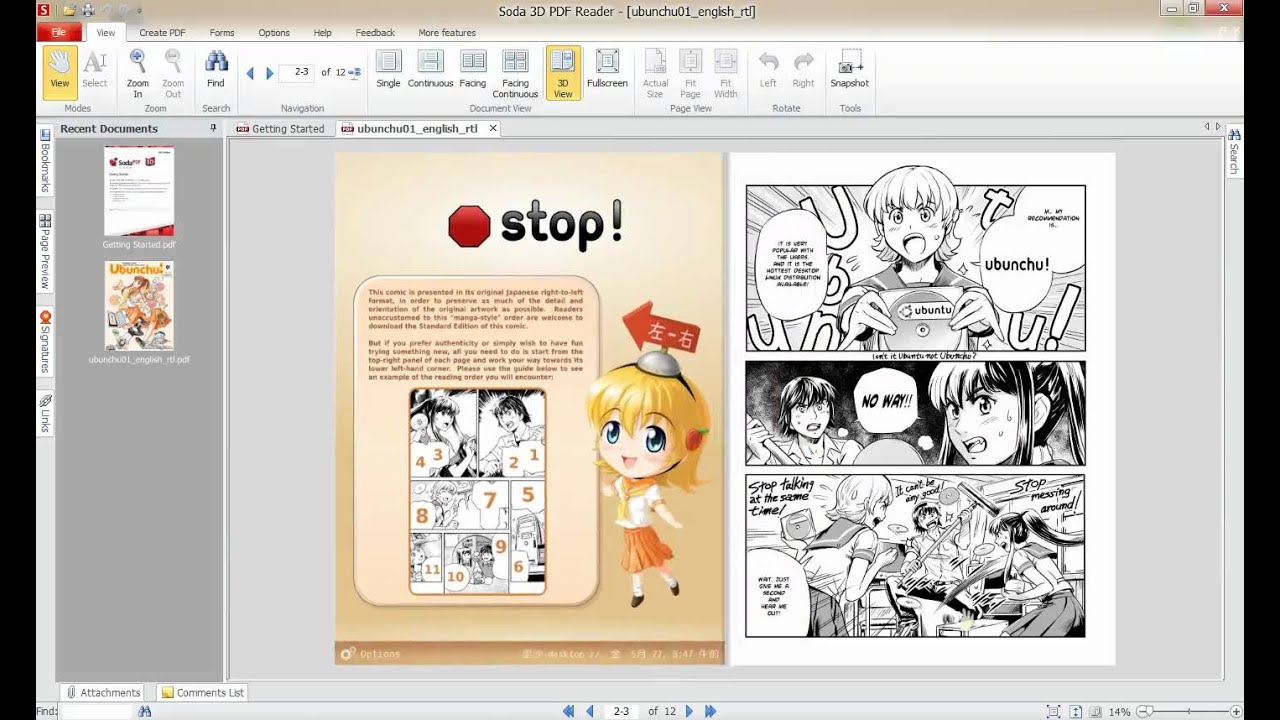The image size is (1280, 720).
Task: Open the quick-access toolbar customize arrow
Action: [x=139, y=11]
